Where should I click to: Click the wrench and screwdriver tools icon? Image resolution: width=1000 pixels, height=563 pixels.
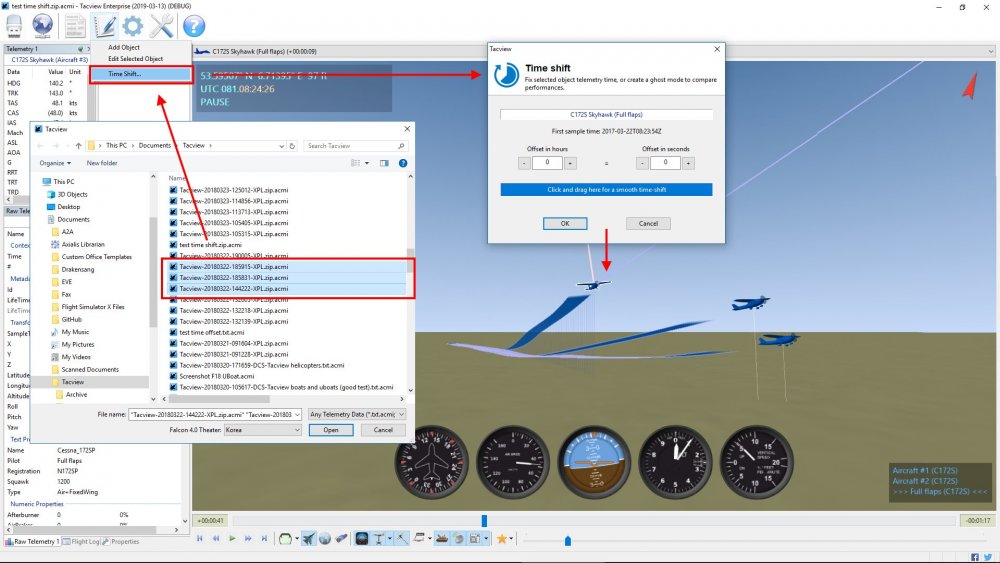[162, 26]
